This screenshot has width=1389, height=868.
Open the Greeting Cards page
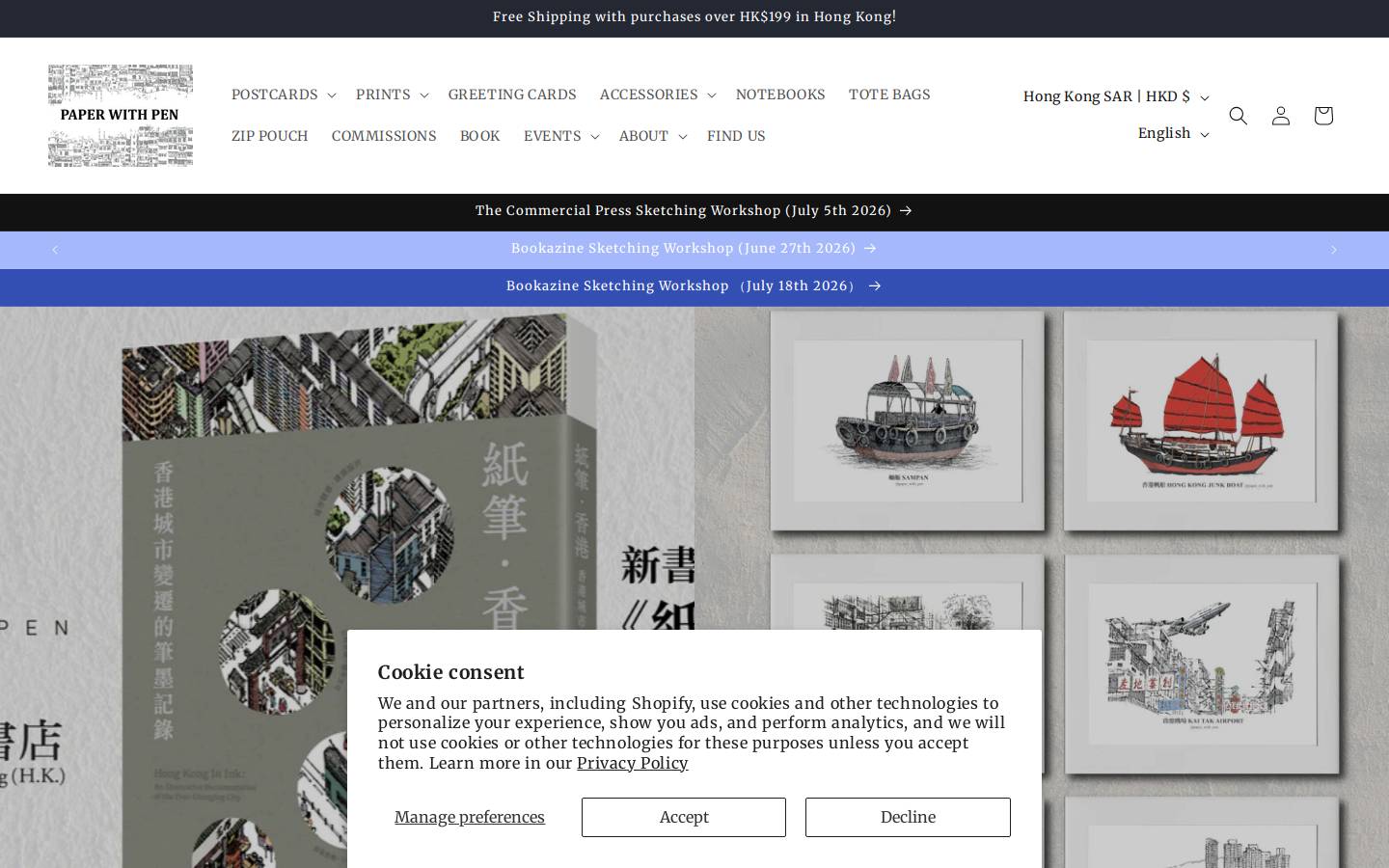pyautogui.click(x=512, y=95)
